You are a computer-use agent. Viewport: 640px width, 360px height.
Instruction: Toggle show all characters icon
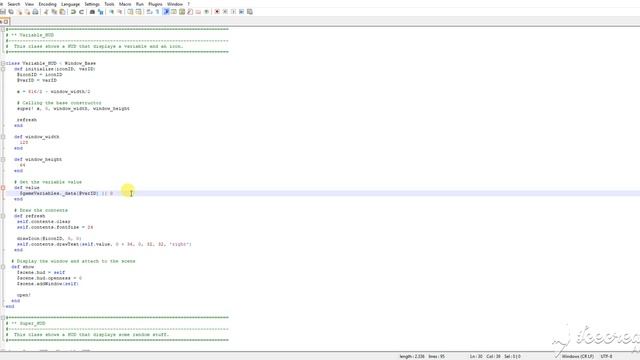pos(157,12)
